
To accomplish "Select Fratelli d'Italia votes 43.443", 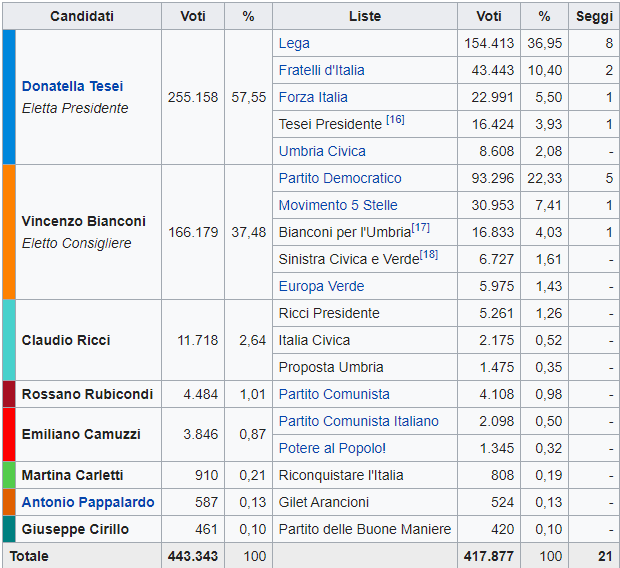I will point(492,70).
